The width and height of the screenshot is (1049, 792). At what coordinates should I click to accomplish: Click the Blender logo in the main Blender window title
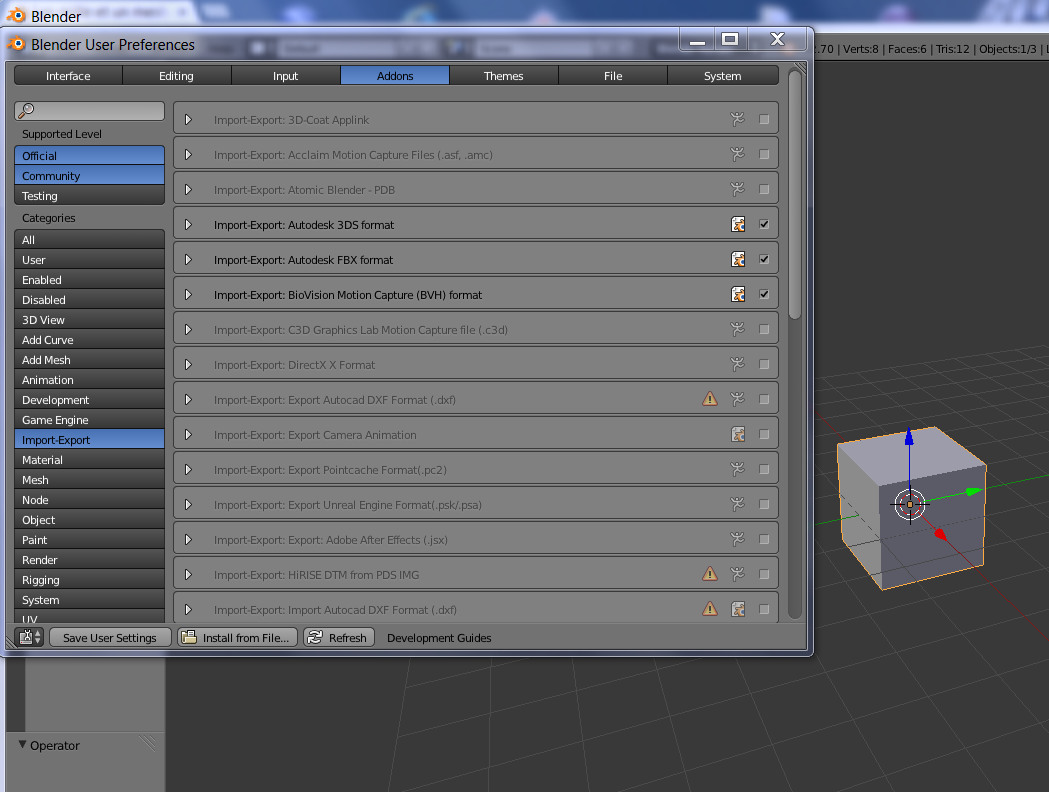click(16, 15)
